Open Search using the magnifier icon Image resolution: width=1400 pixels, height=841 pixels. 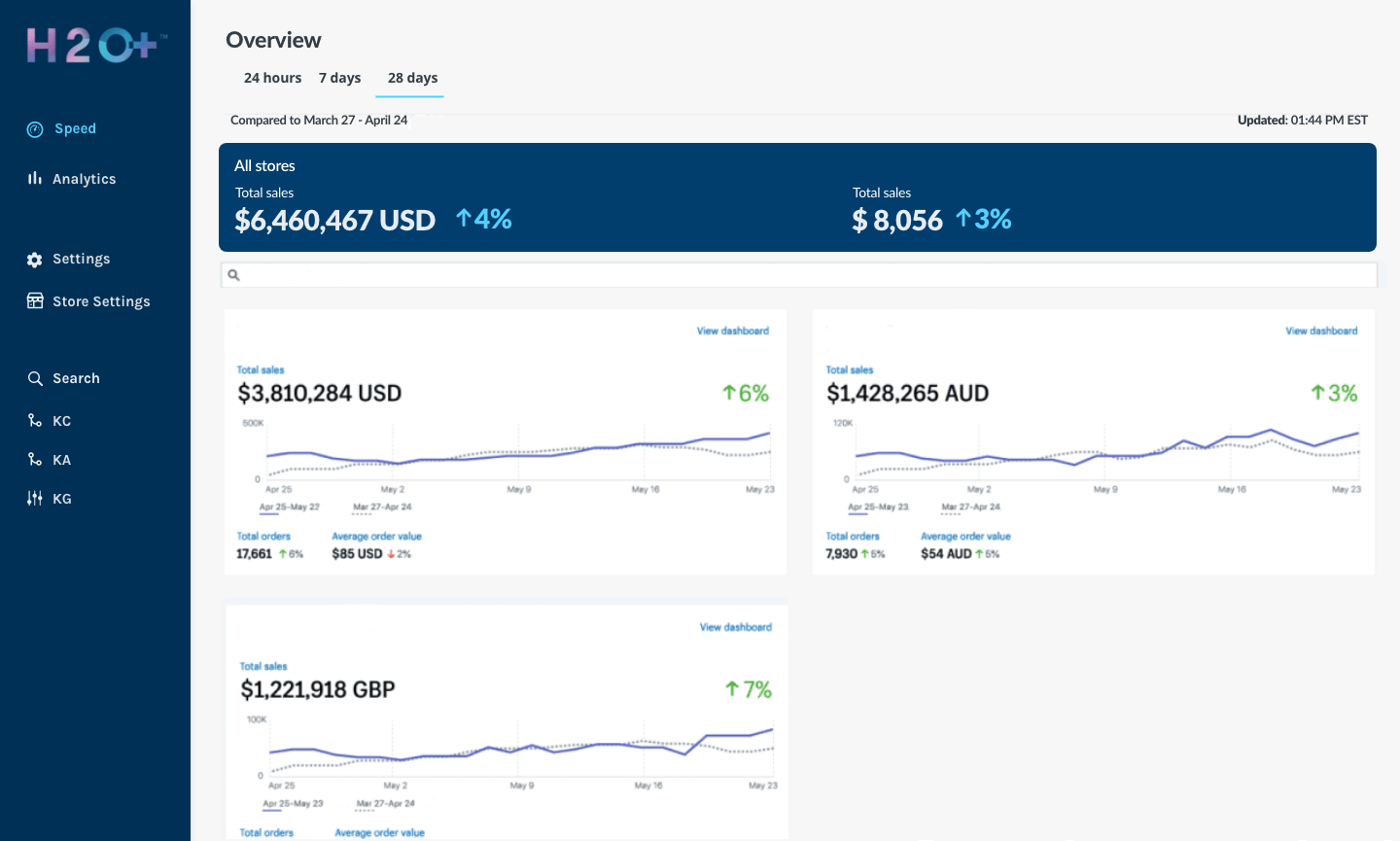34,378
